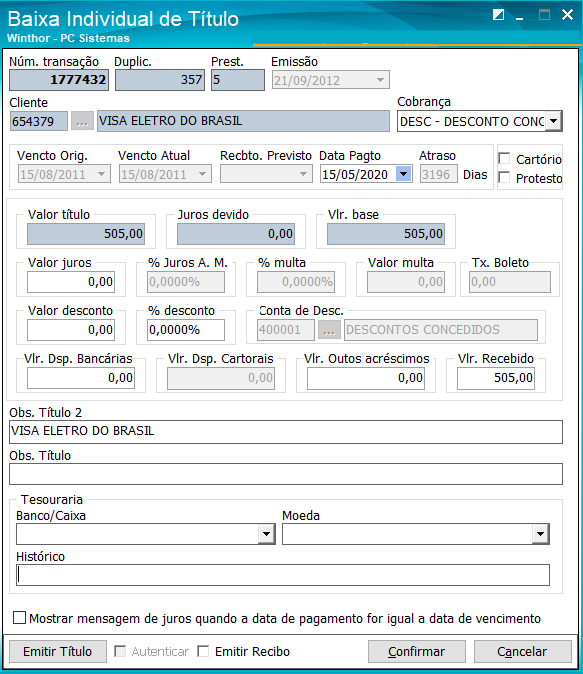Click the % desconto input field
Image resolution: width=583 pixels, height=674 pixels.
186,330
